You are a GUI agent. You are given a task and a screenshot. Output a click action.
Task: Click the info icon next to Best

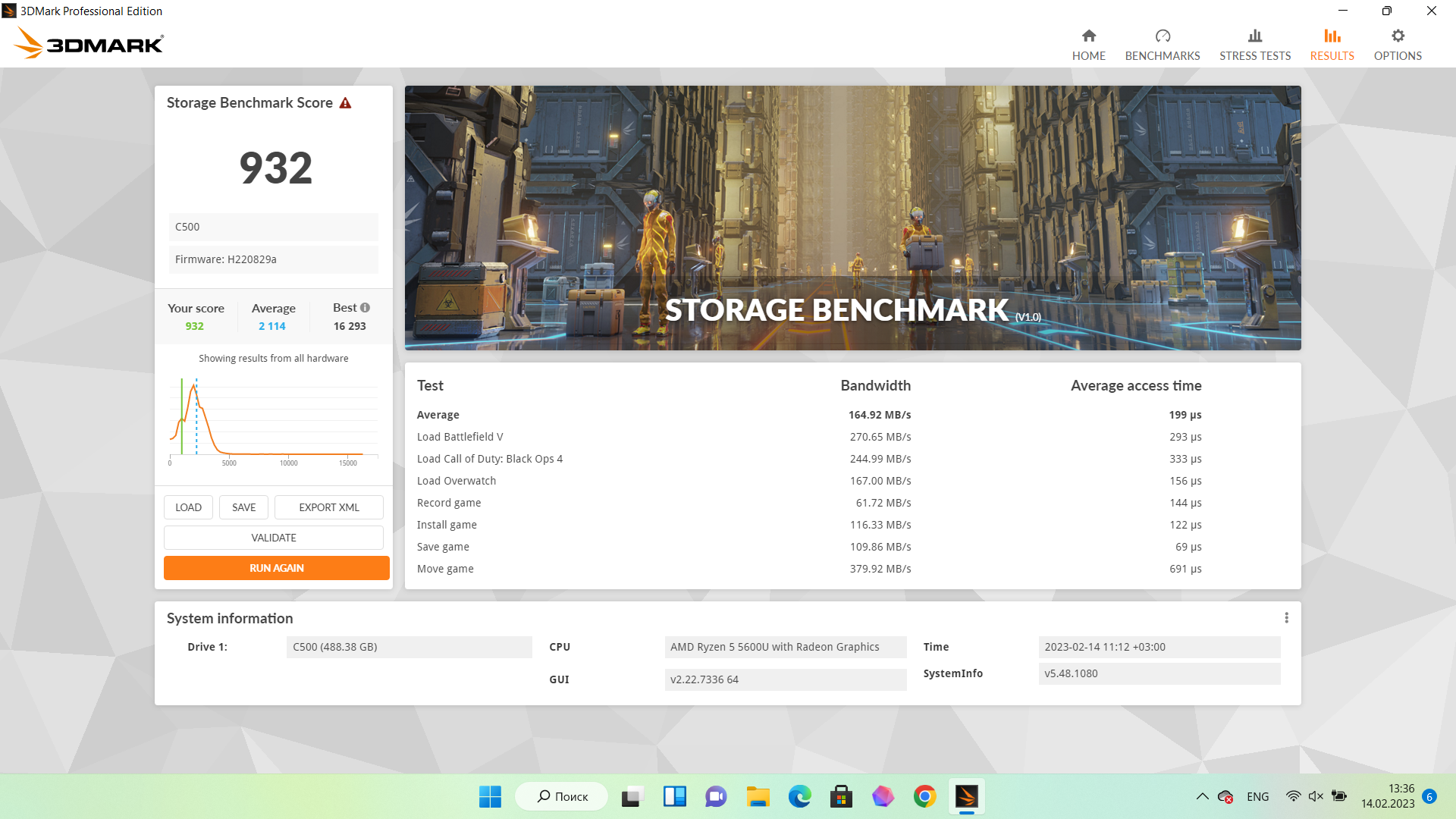tap(365, 308)
